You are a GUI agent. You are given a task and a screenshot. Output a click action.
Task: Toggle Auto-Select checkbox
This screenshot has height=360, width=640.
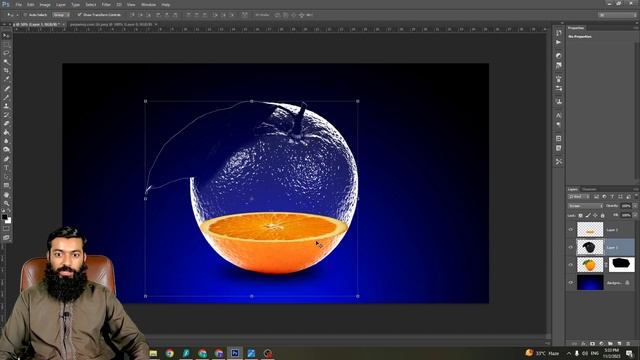click(25, 15)
